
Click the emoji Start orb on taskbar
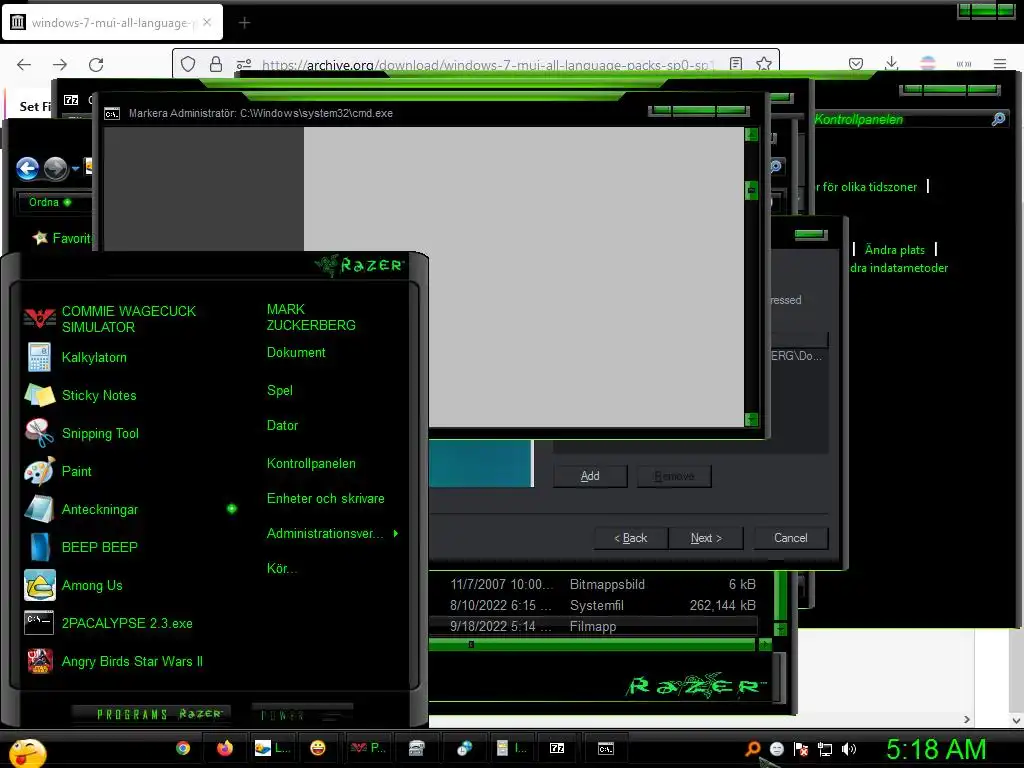point(27,752)
